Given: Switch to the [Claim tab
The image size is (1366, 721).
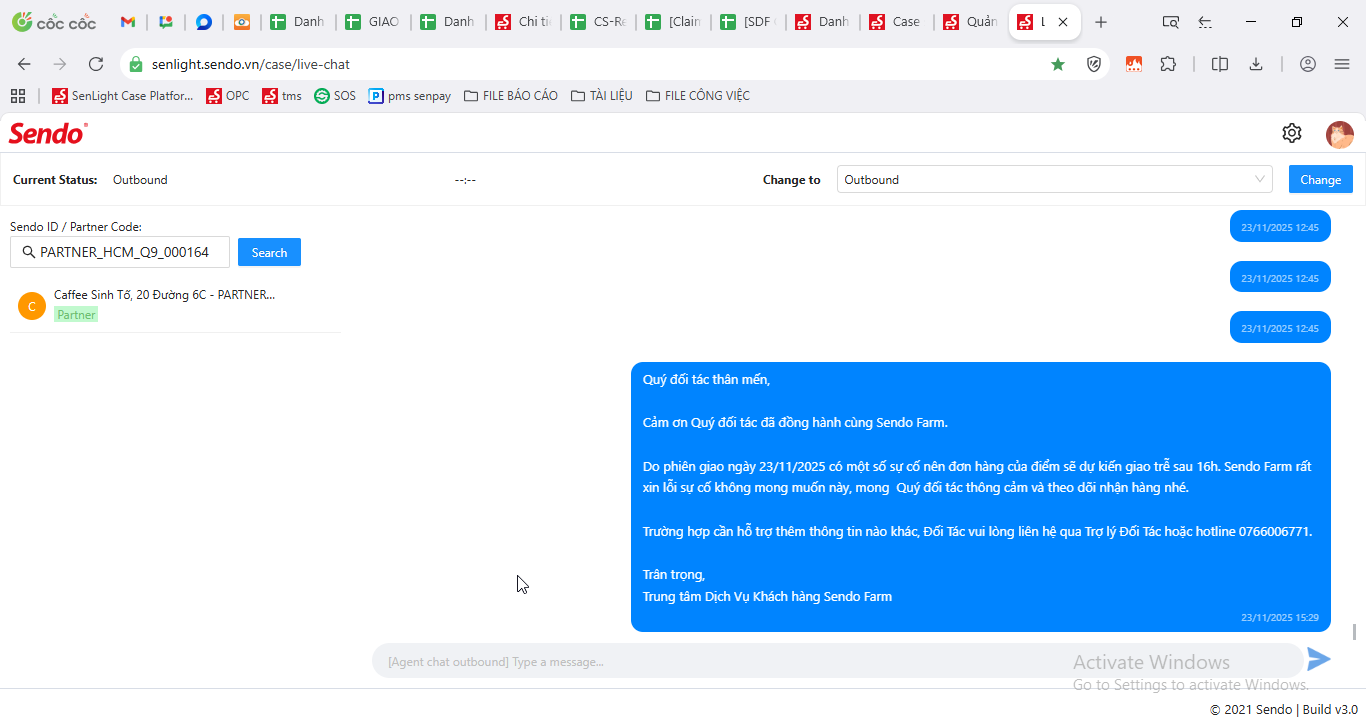Looking at the screenshot, I should click(673, 22).
